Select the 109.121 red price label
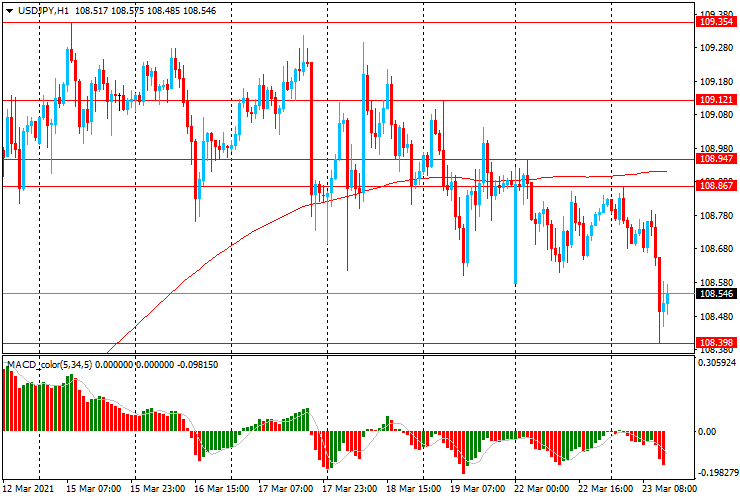740x500 pixels. (716, 100)
